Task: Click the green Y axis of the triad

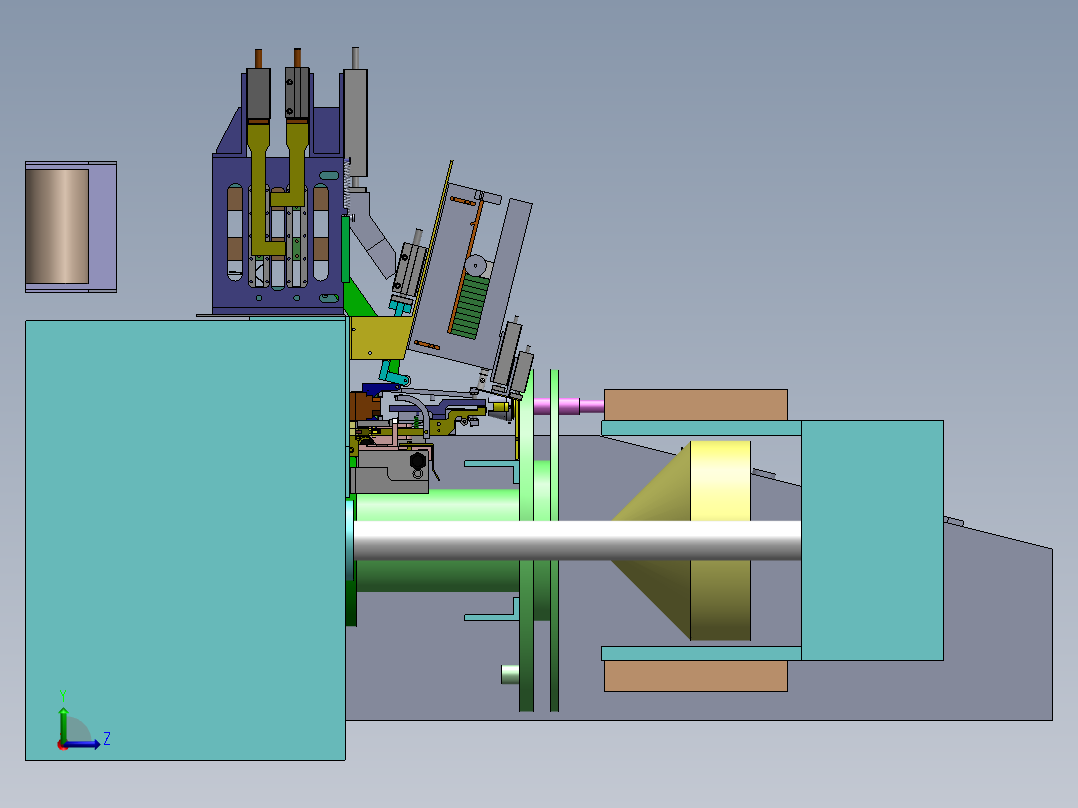Action: click(x=63, y=724)
